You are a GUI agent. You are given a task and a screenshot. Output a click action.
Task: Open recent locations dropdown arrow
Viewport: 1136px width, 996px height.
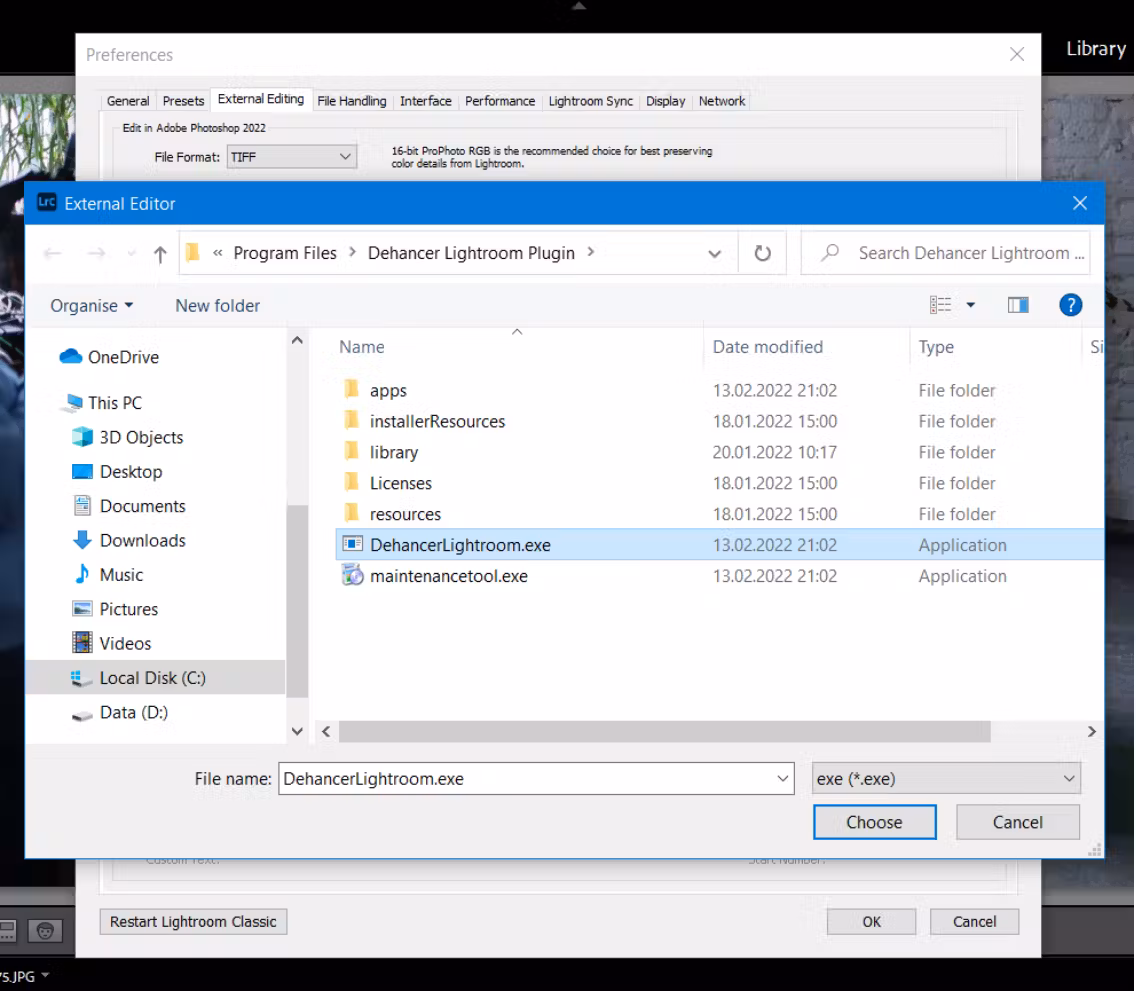tap(131, 254)
